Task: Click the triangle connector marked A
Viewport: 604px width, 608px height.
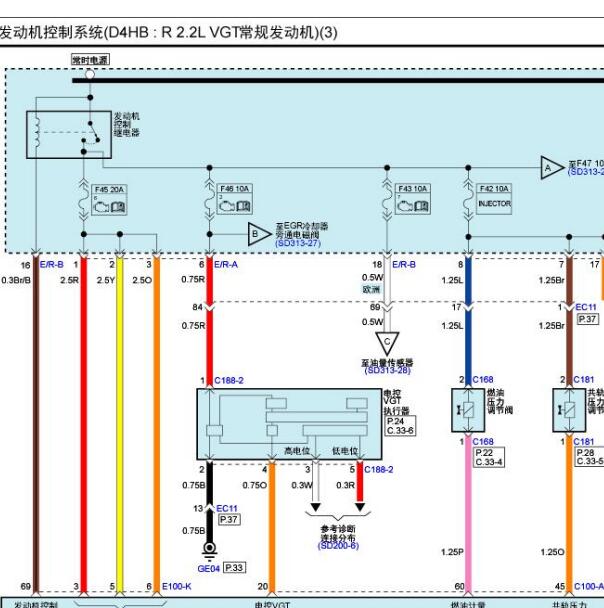Action: tap(552, 168)
